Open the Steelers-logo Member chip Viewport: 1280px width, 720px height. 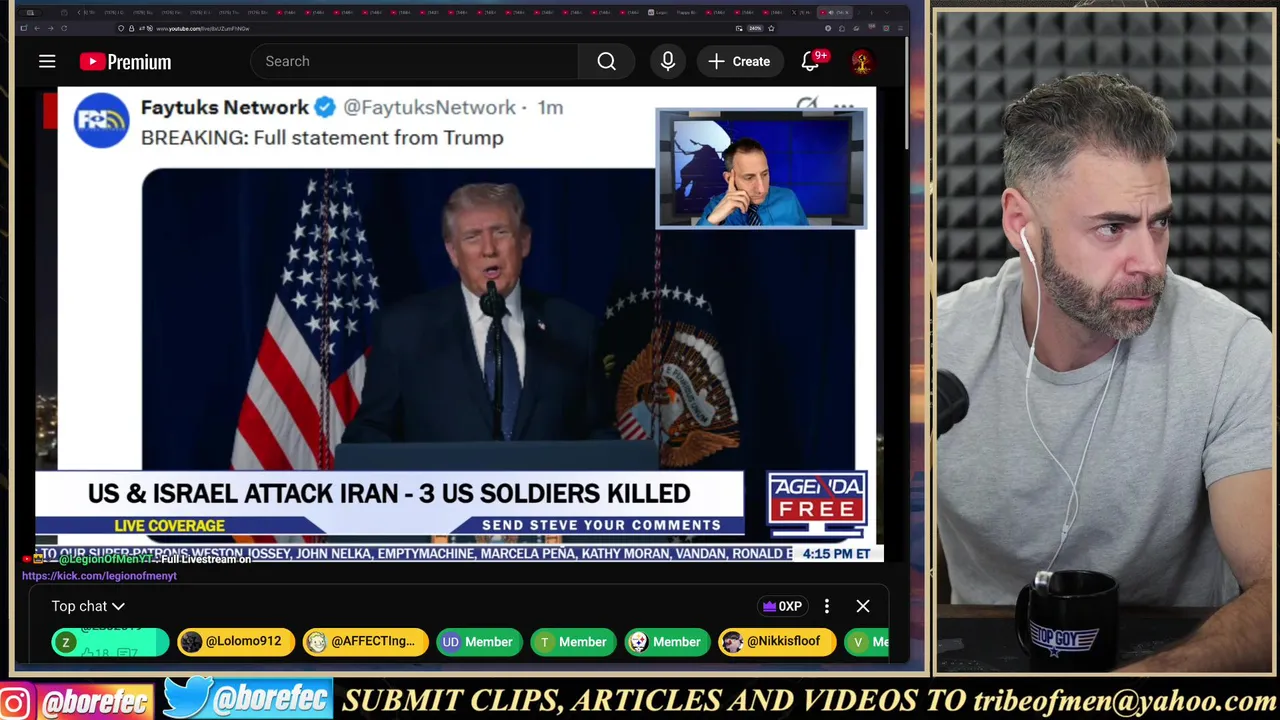(x=667, y=642)
